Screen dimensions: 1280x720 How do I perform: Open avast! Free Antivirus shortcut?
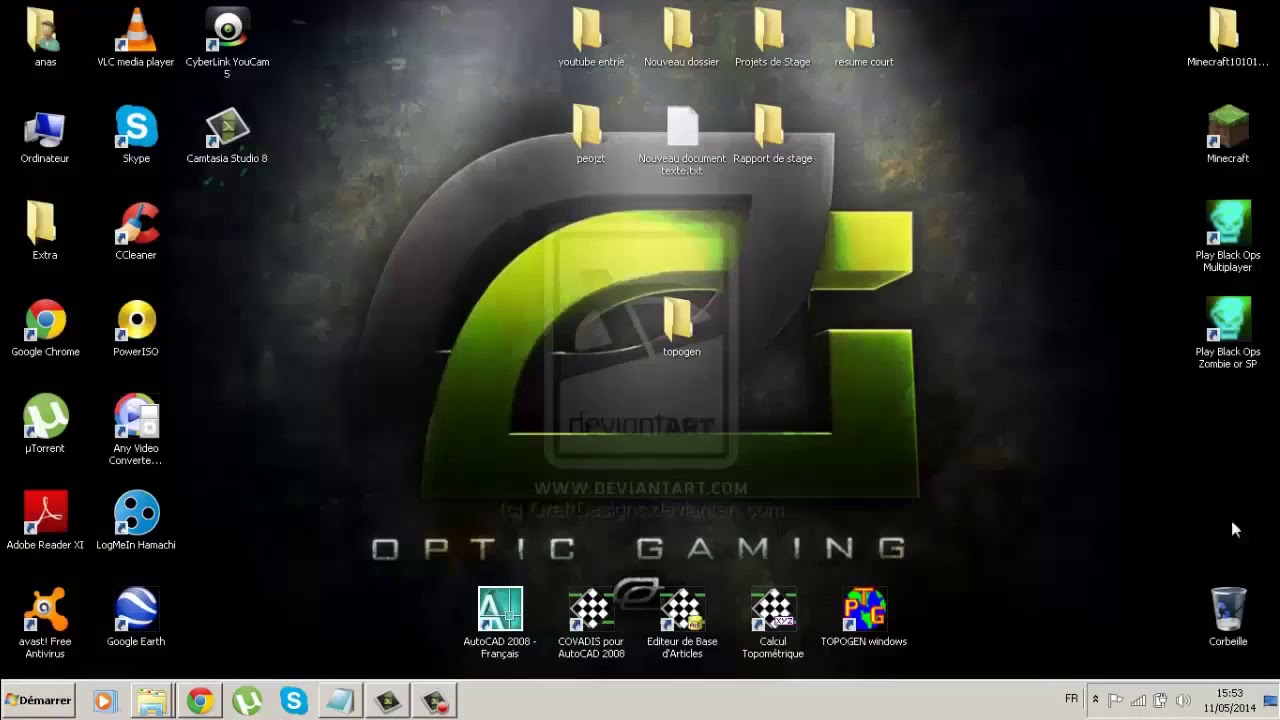coord(45,624)
